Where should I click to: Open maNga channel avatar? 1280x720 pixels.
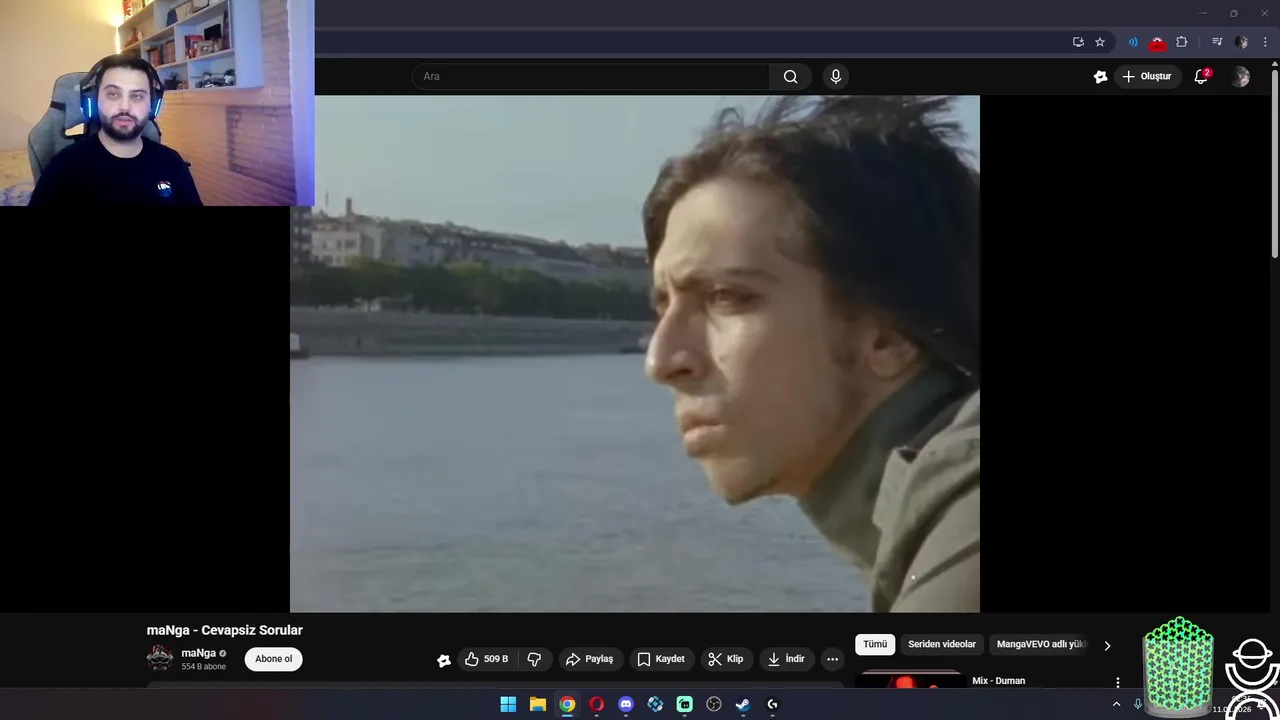click(160, 658)
